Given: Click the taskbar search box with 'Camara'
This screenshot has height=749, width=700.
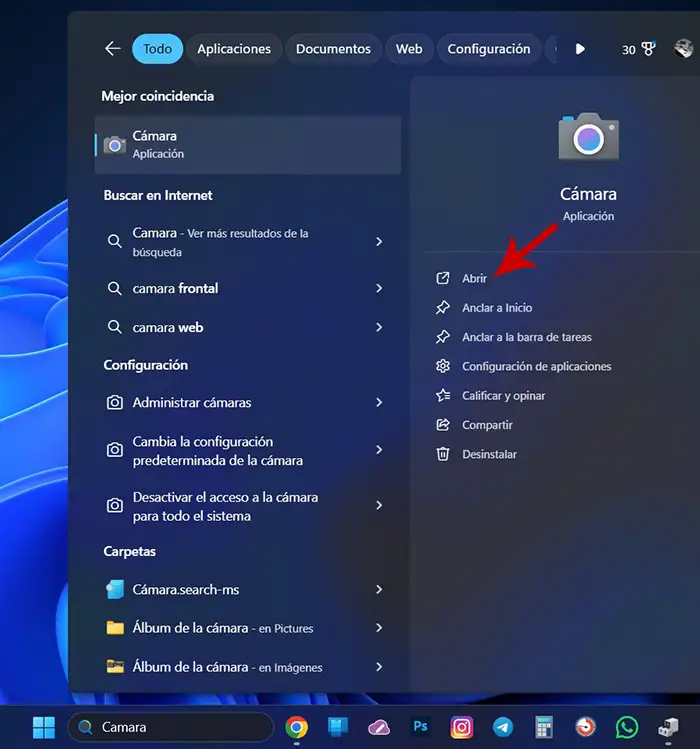Looking at the screenshot, I should coord(170,727).
